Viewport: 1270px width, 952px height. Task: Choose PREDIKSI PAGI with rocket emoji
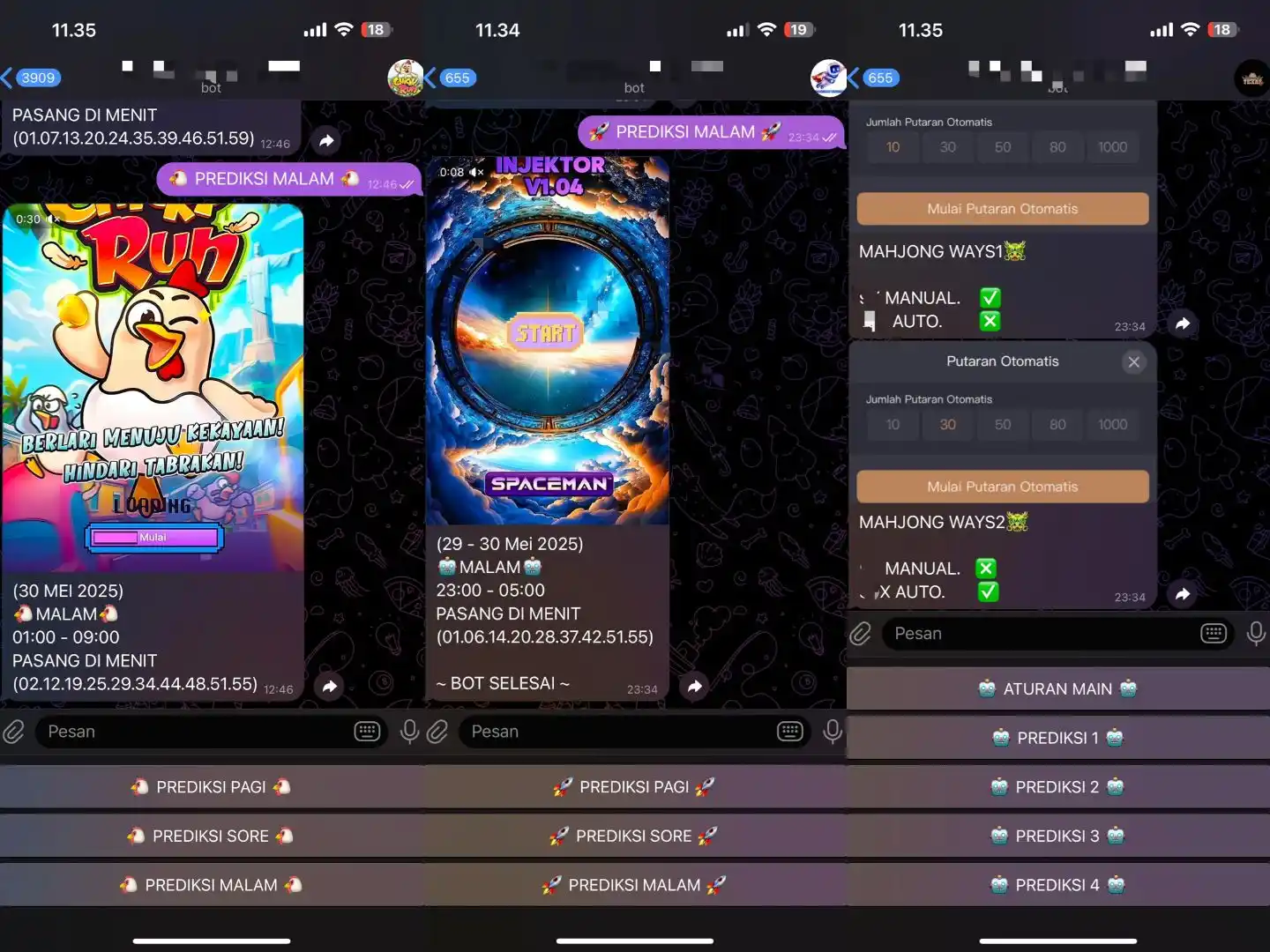(635, 787)
